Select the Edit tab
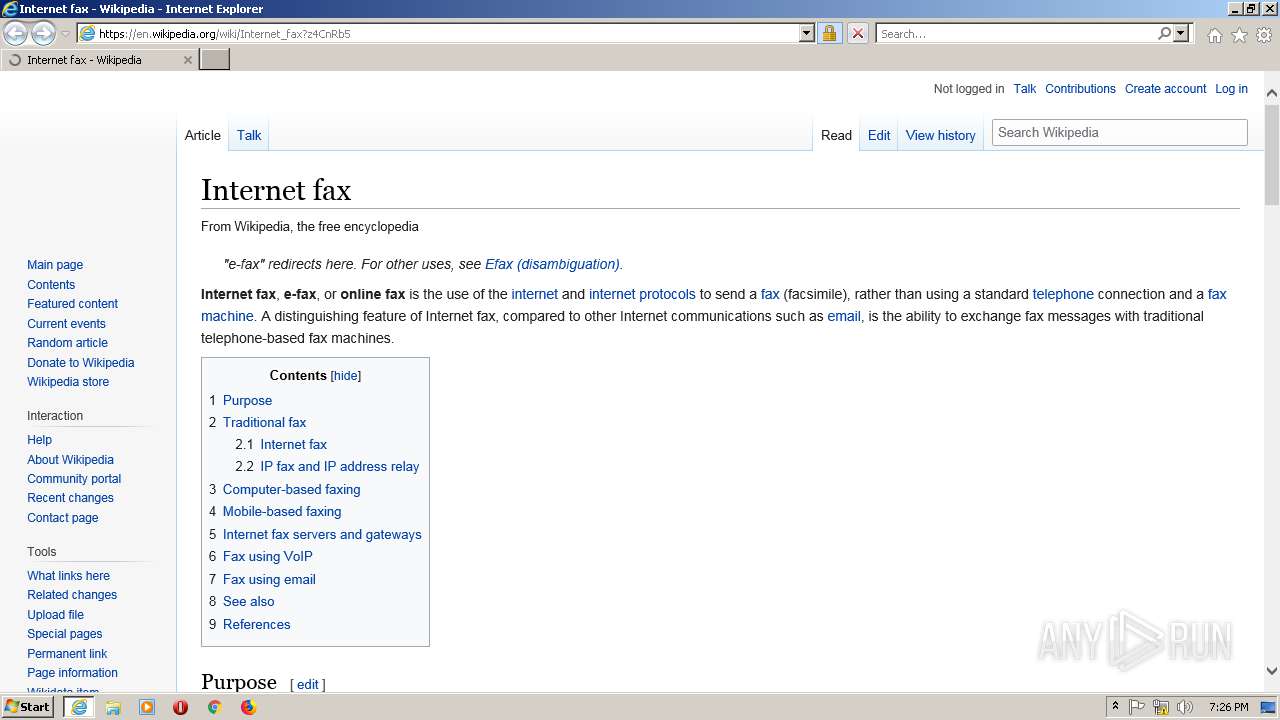Viewport: 1280px width, 720px height. 879,136
